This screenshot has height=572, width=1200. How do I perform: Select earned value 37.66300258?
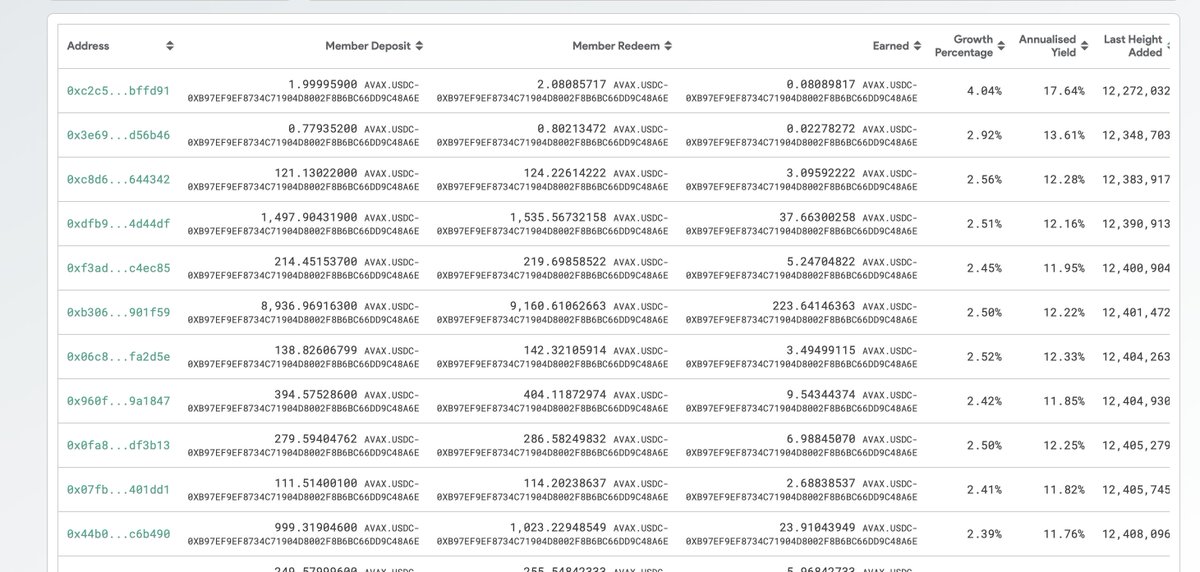click(x=816, y=217)
